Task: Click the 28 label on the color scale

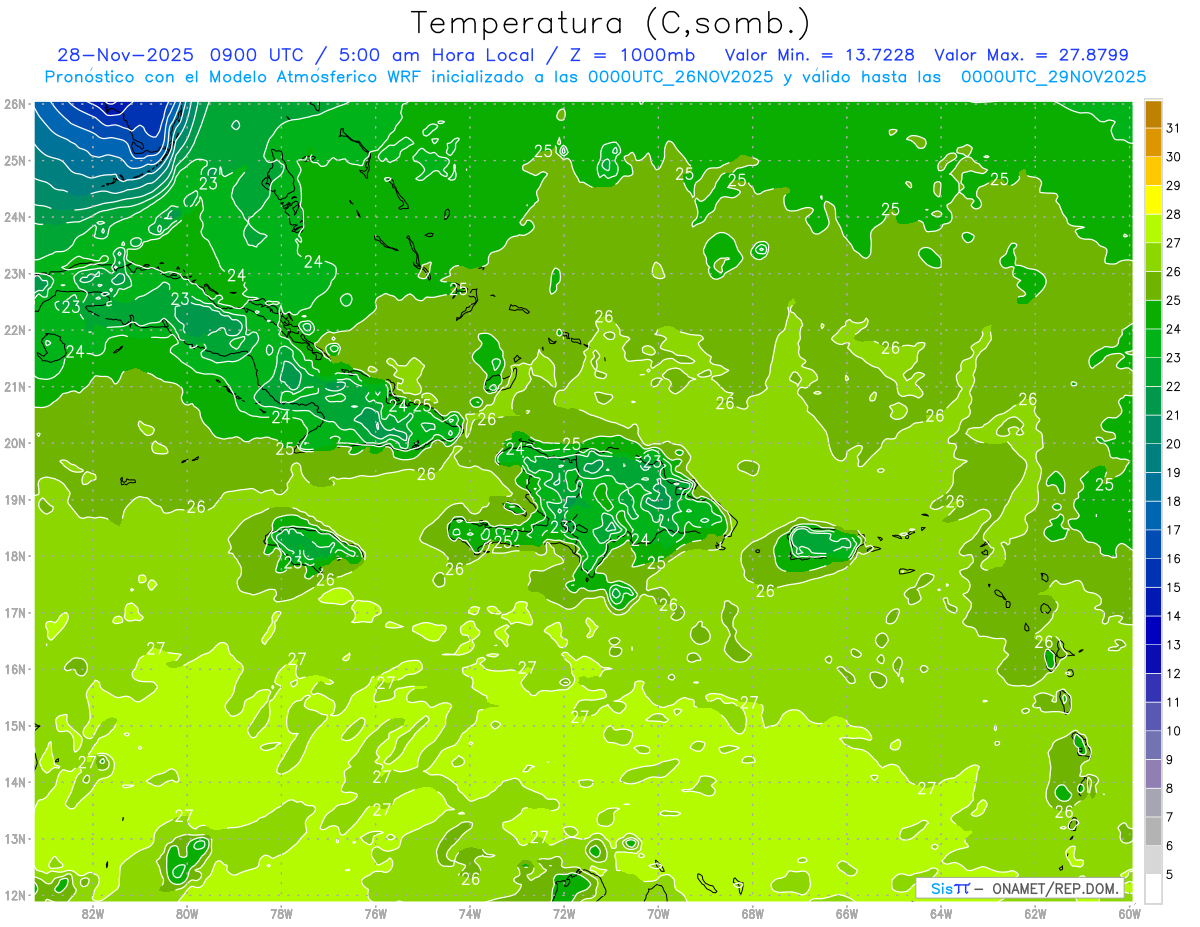Action: (1174, 214)
